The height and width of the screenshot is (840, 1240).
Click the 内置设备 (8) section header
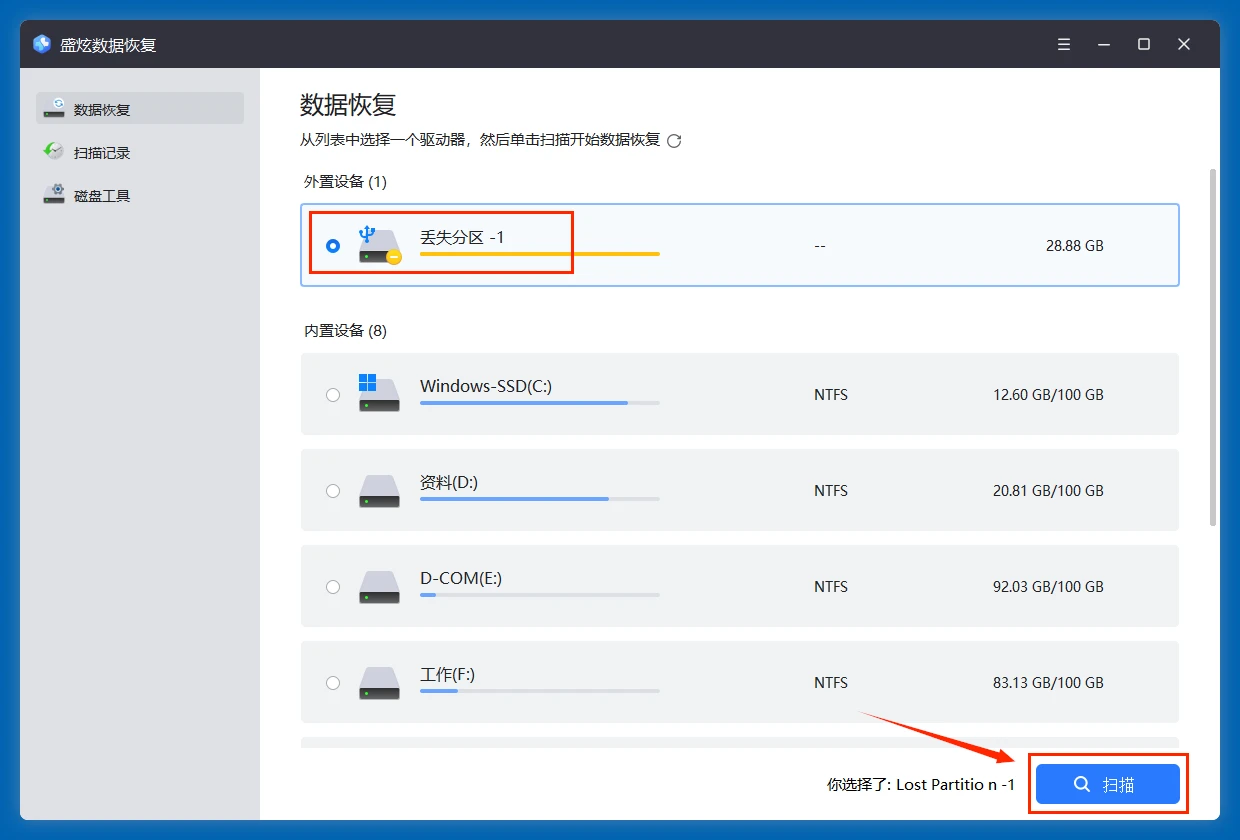[345, 330]
